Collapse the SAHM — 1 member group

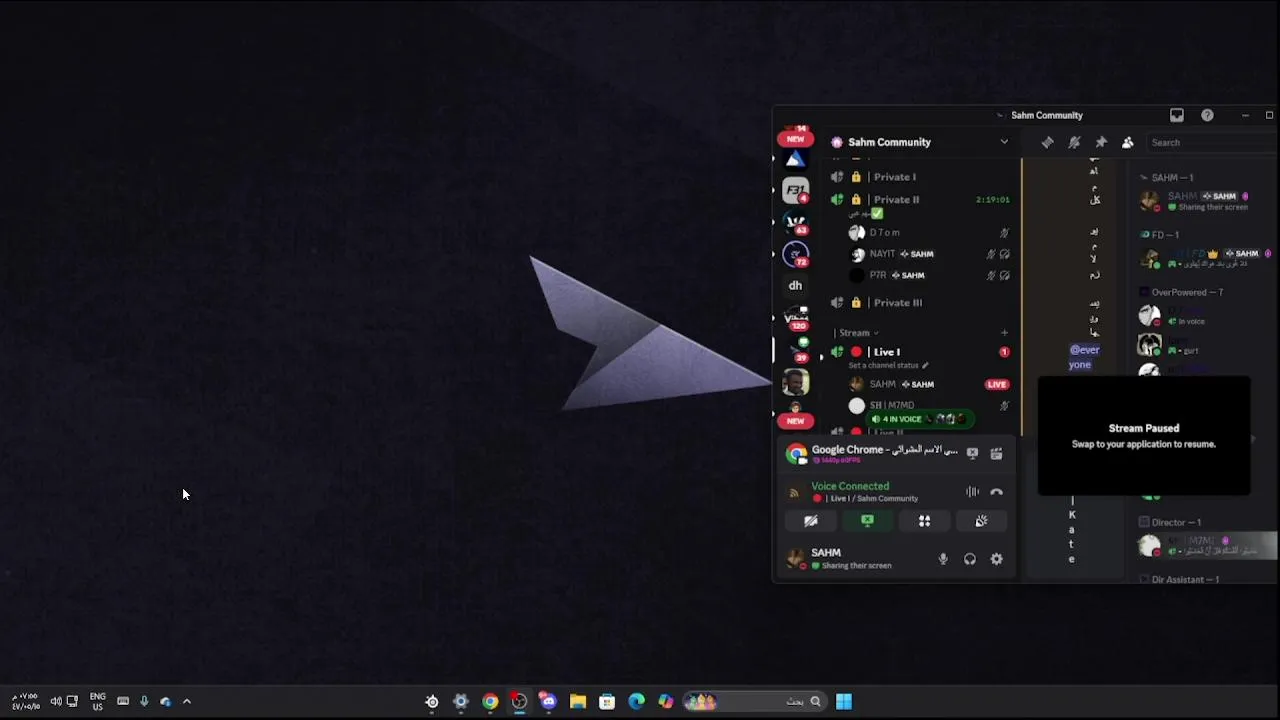click(x=1172, y=178)
